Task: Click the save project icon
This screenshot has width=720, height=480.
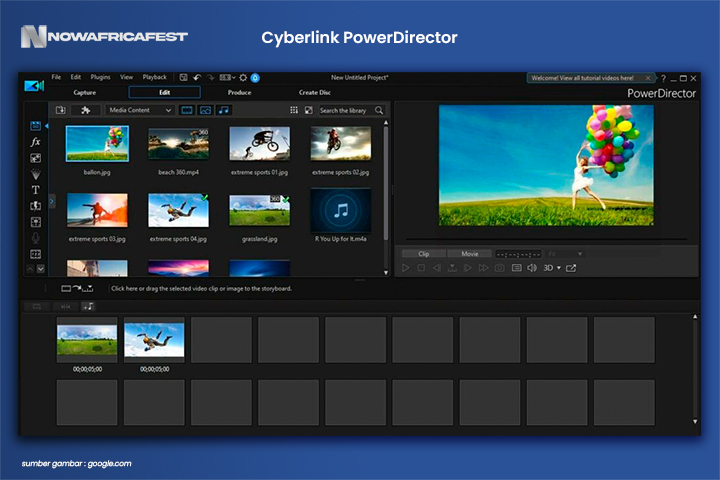Action: pos(183,78)
